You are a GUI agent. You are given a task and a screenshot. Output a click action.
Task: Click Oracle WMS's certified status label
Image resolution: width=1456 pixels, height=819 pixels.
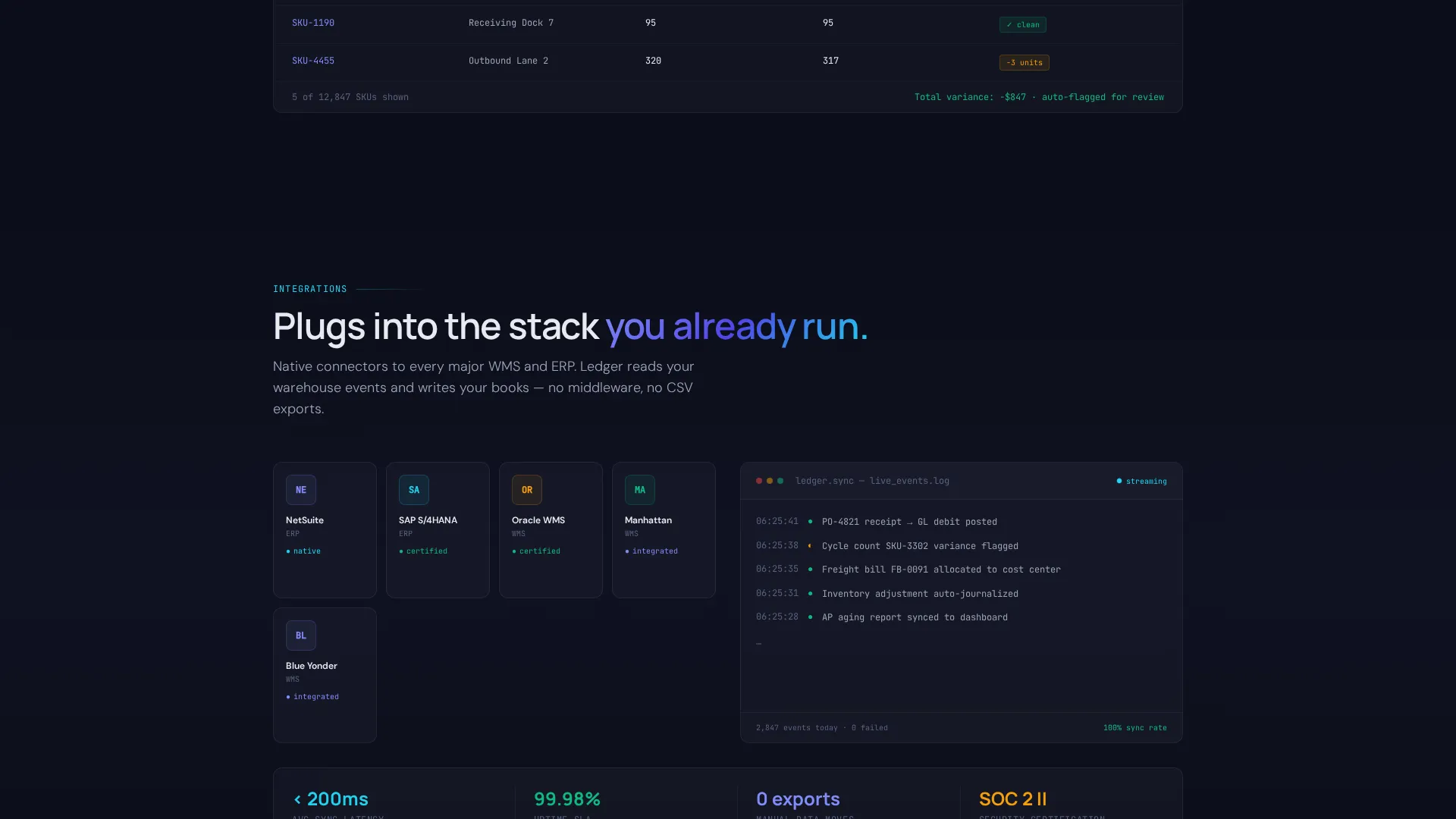point(536,551)
